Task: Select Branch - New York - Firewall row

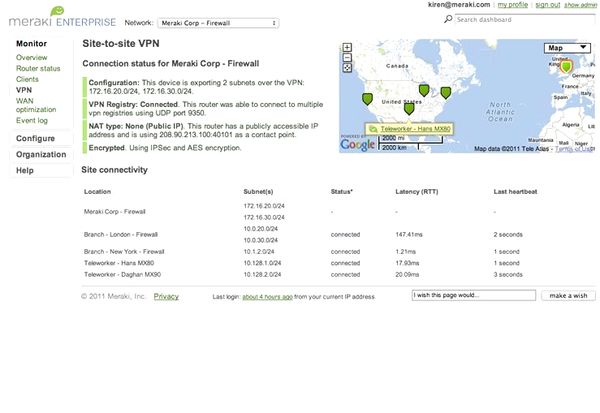Action: click(339, 251)
